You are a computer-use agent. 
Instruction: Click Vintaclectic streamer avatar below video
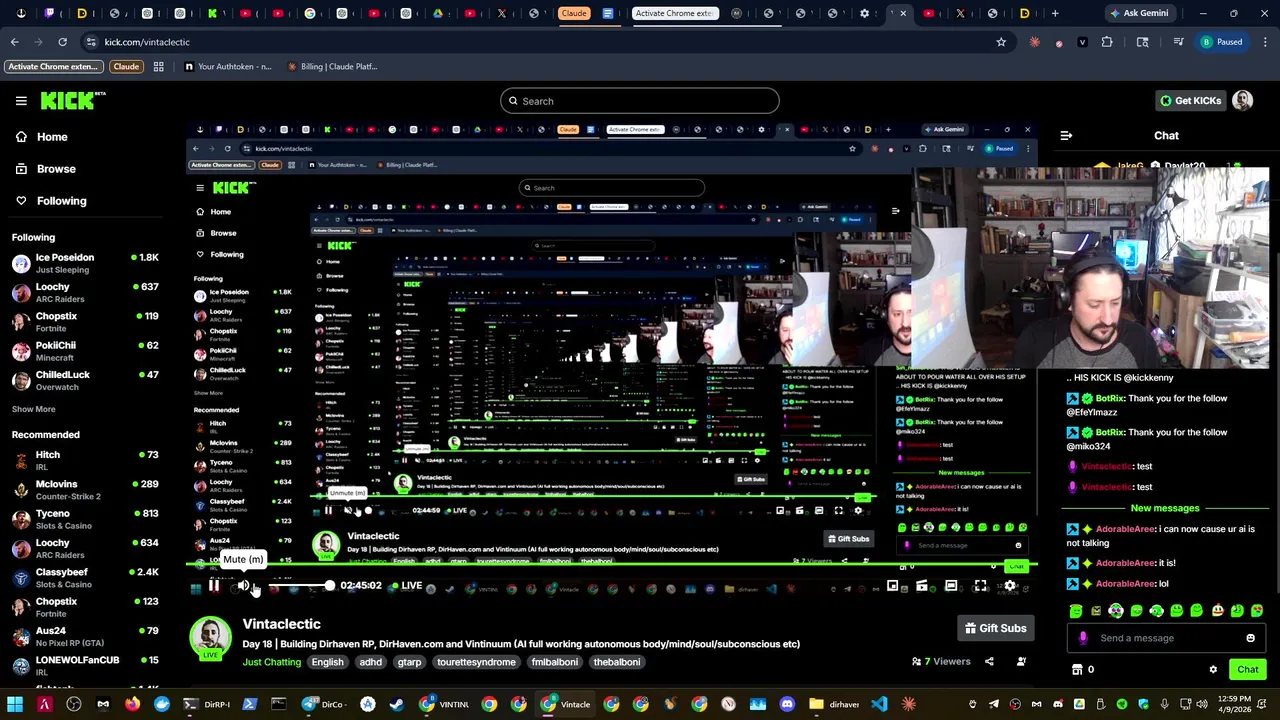[x=210, y=638]
